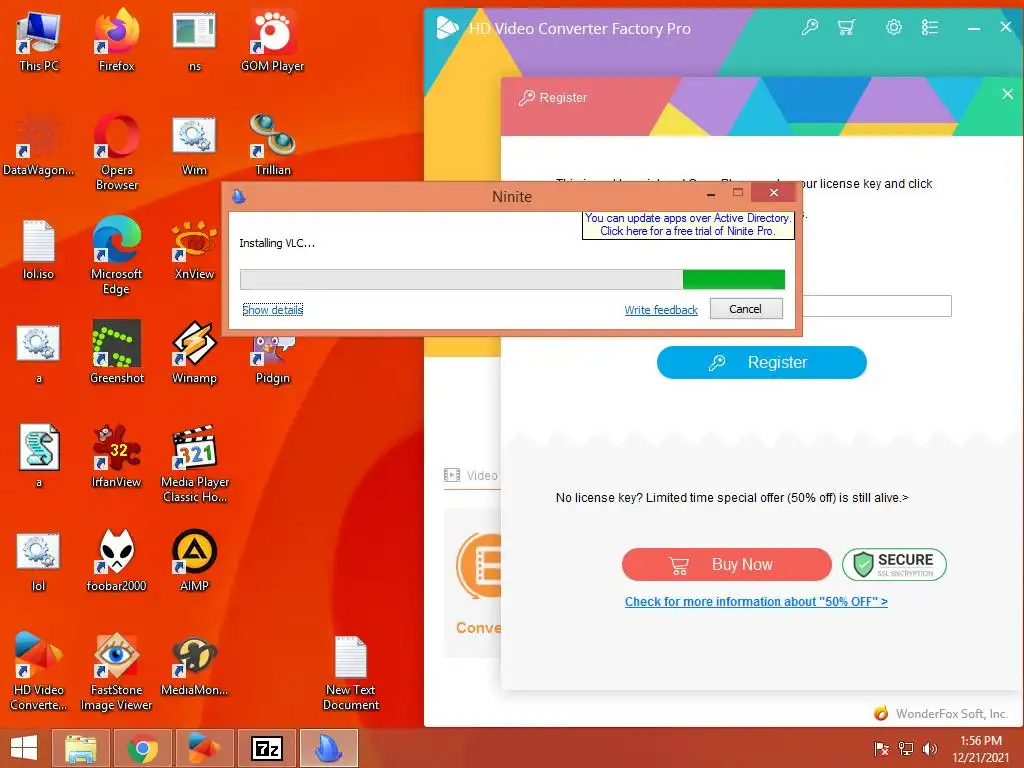Screen dimensions: 1024x768
Task: Click the blue Register button
Action: tap(761, 362)
